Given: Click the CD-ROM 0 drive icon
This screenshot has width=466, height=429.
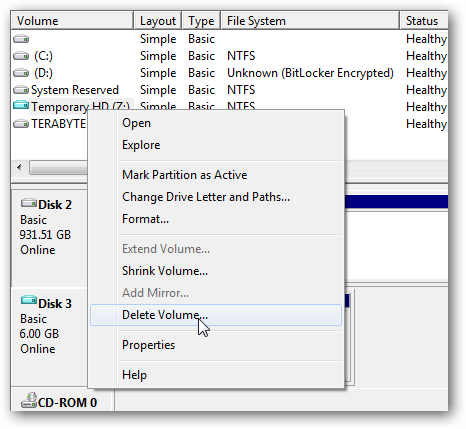Looking at the screenshot, I should (x=29, y=400).
